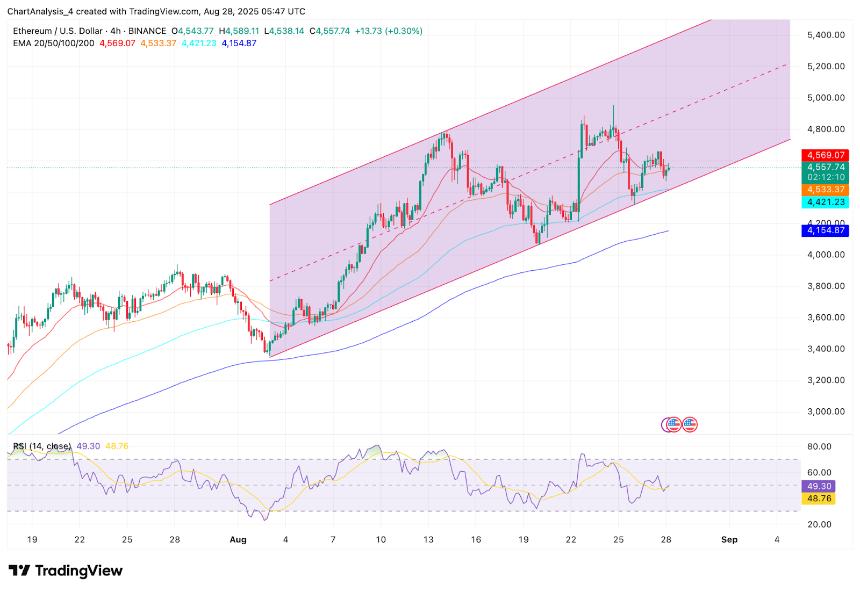Click the RSI (14, close) indicator legend
The height and width of the screenshot is (592, 860).
pyautogui.click(x=41, y=445)
